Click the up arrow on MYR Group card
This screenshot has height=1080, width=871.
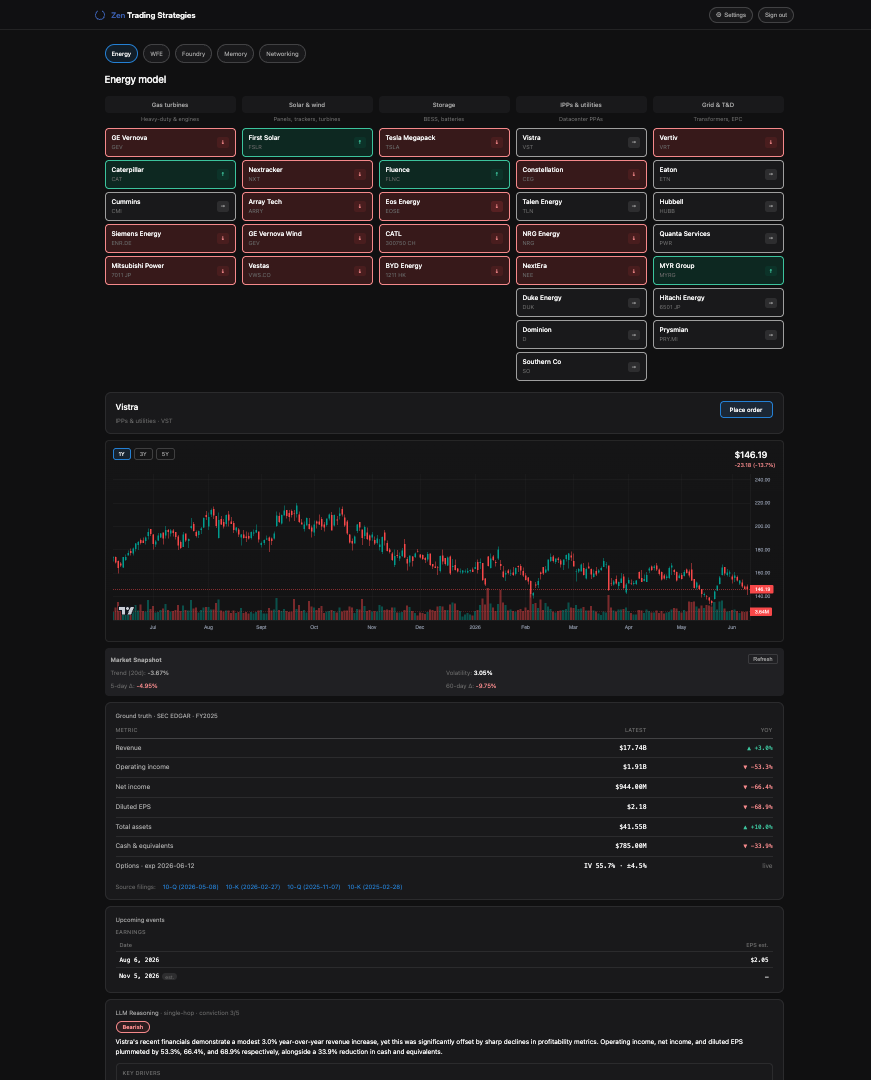coord(770,271)
